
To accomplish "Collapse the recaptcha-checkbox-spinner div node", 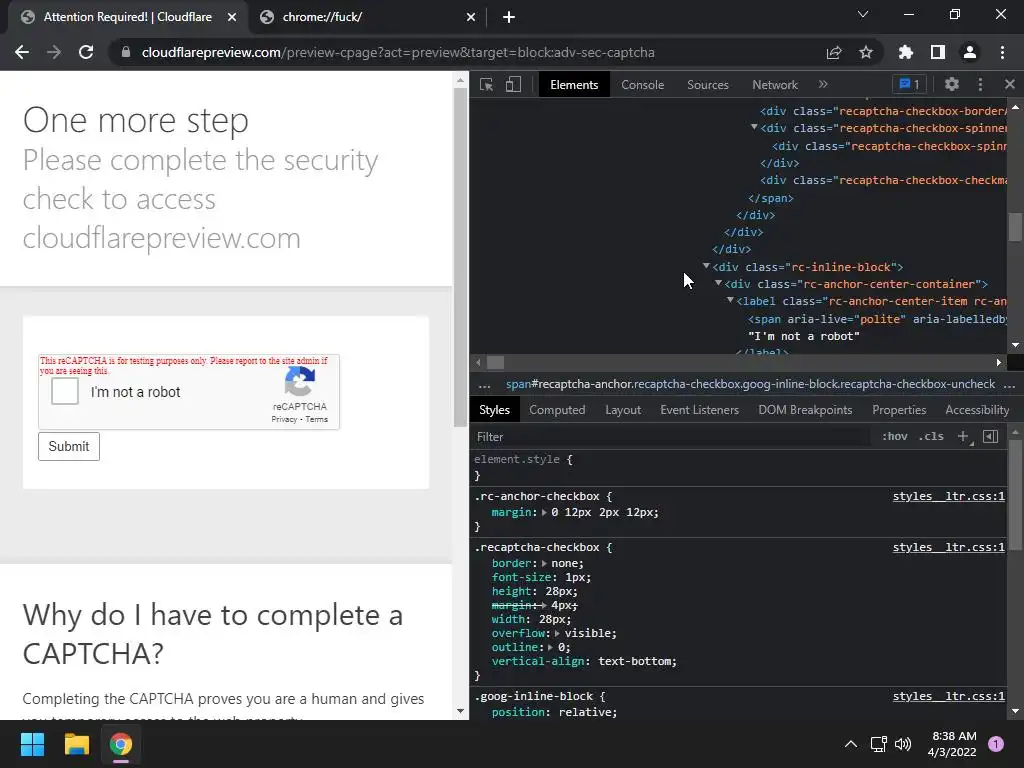I will 754,127.
